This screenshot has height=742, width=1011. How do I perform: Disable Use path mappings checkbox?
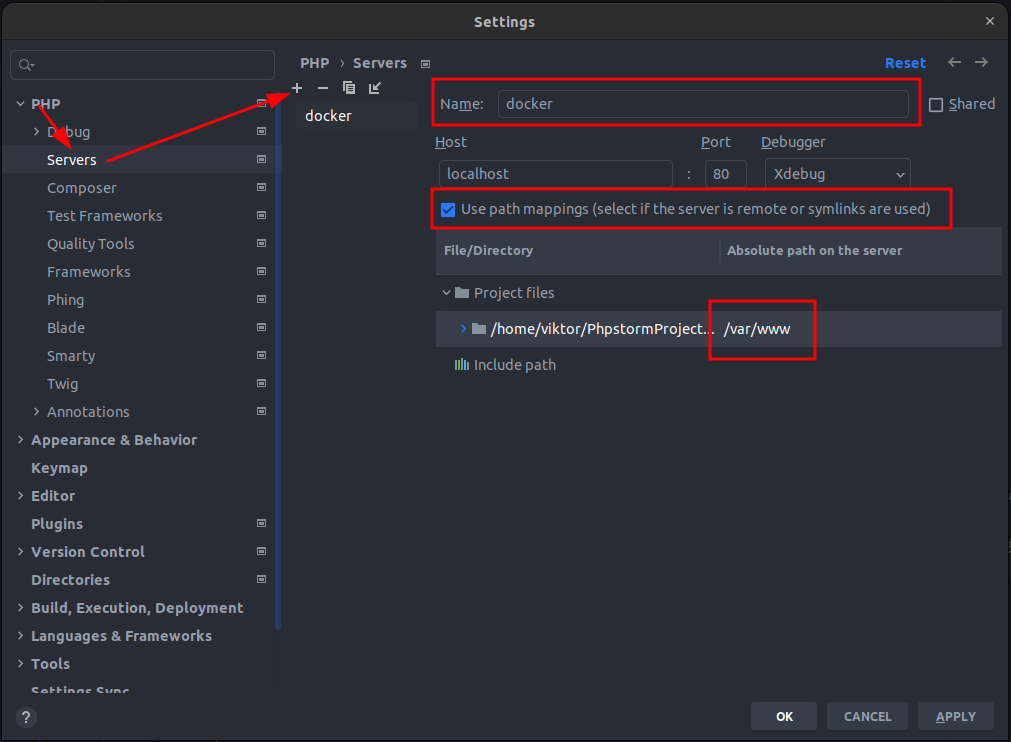click(x=447, y=210)
